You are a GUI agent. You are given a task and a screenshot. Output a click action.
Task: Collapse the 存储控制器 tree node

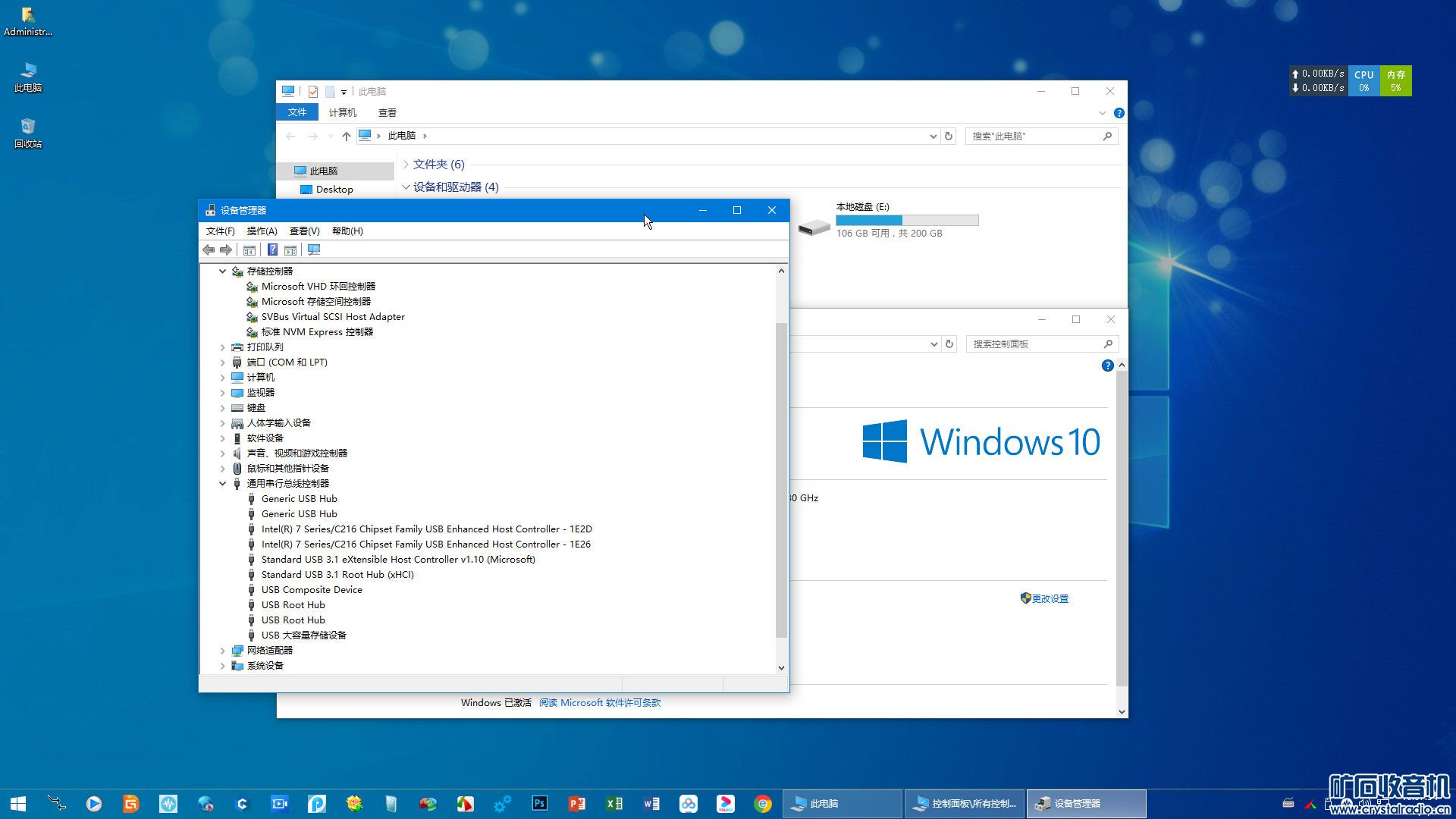coord(222,271)
